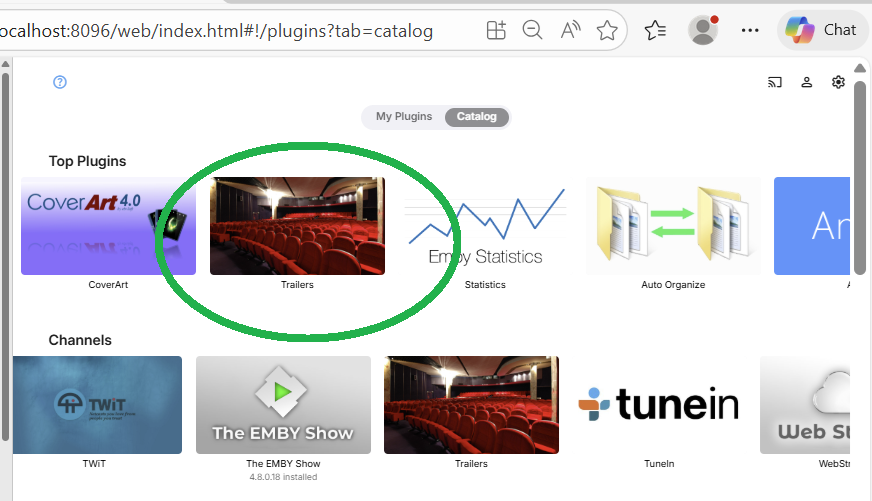
Task: Open the Trailers thumbnail under Channels
Action: coord(471,405)
